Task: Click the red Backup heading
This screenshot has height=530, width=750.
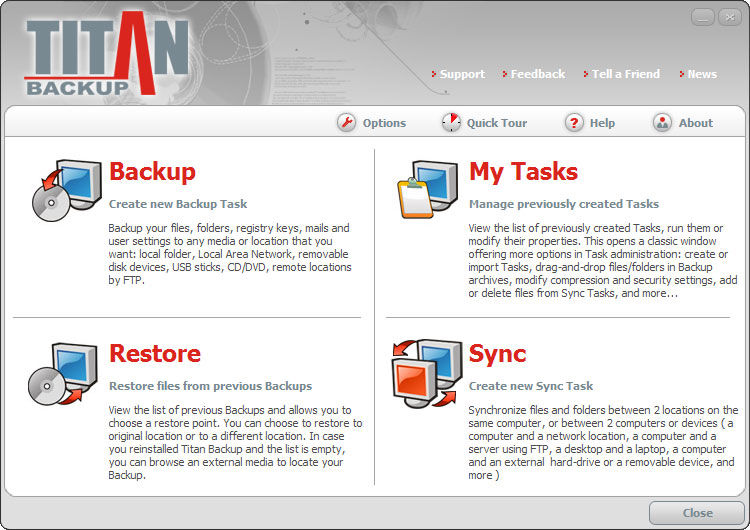Action: (x=153, y=172)
